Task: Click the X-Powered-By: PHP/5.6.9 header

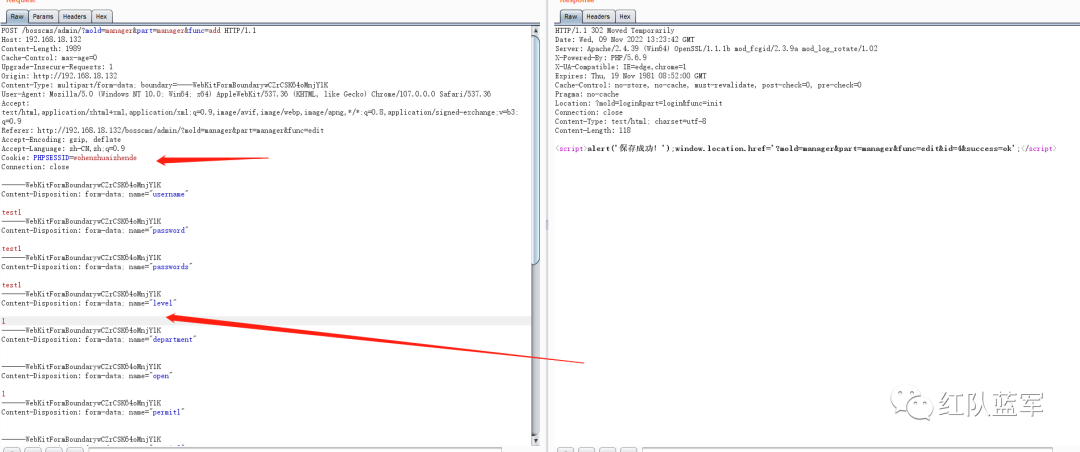Action: pos(603,58)
